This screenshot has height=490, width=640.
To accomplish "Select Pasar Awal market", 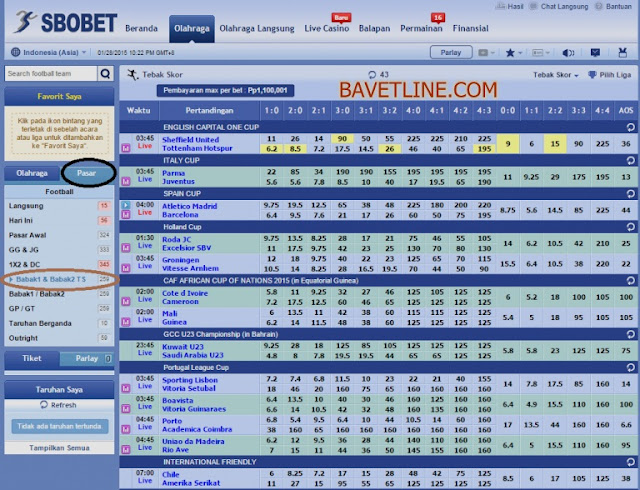I will tap(59, 235).
